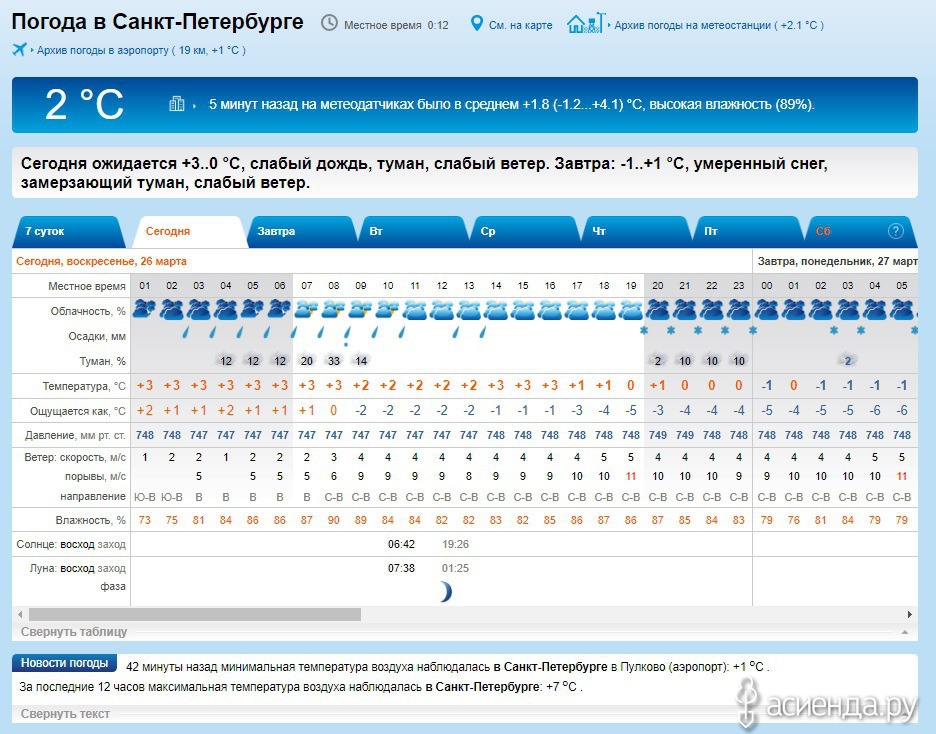This screenshot has width=936, height=734.
Task: Click Ощущается как, °C row label
Action: (x=78, y=411)
